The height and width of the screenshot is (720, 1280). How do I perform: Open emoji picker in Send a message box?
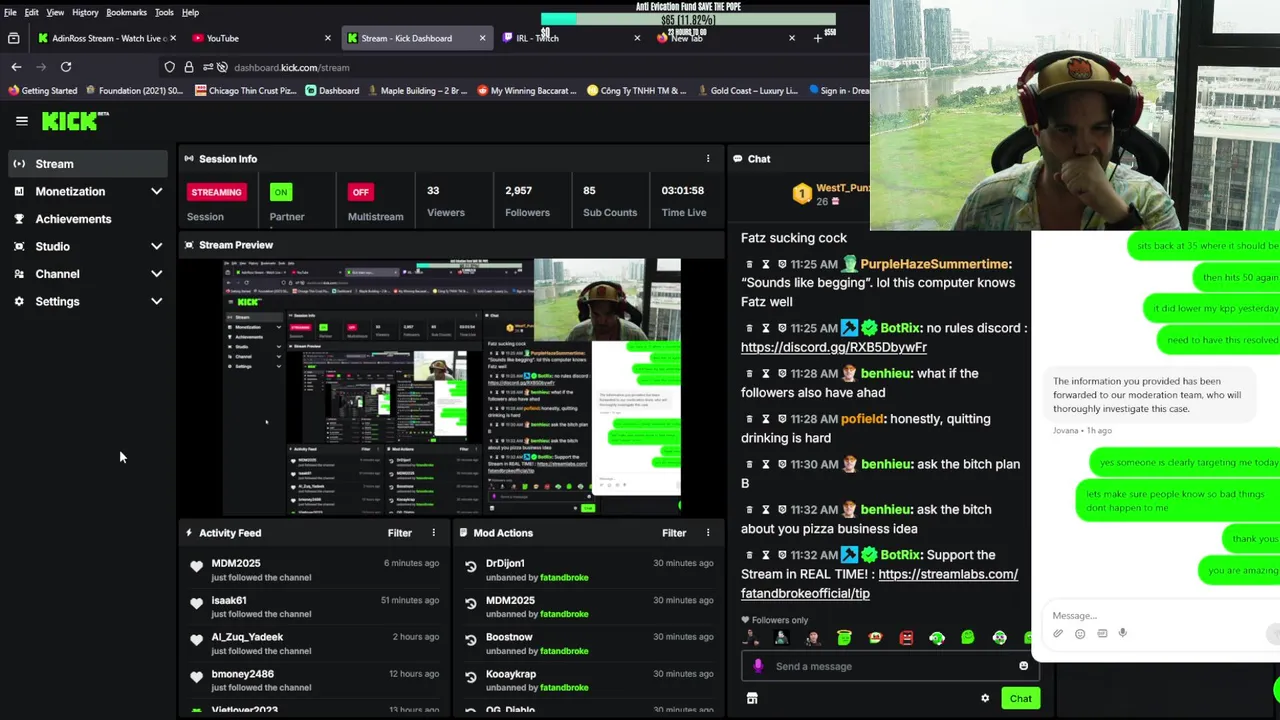pos(1023,666)
